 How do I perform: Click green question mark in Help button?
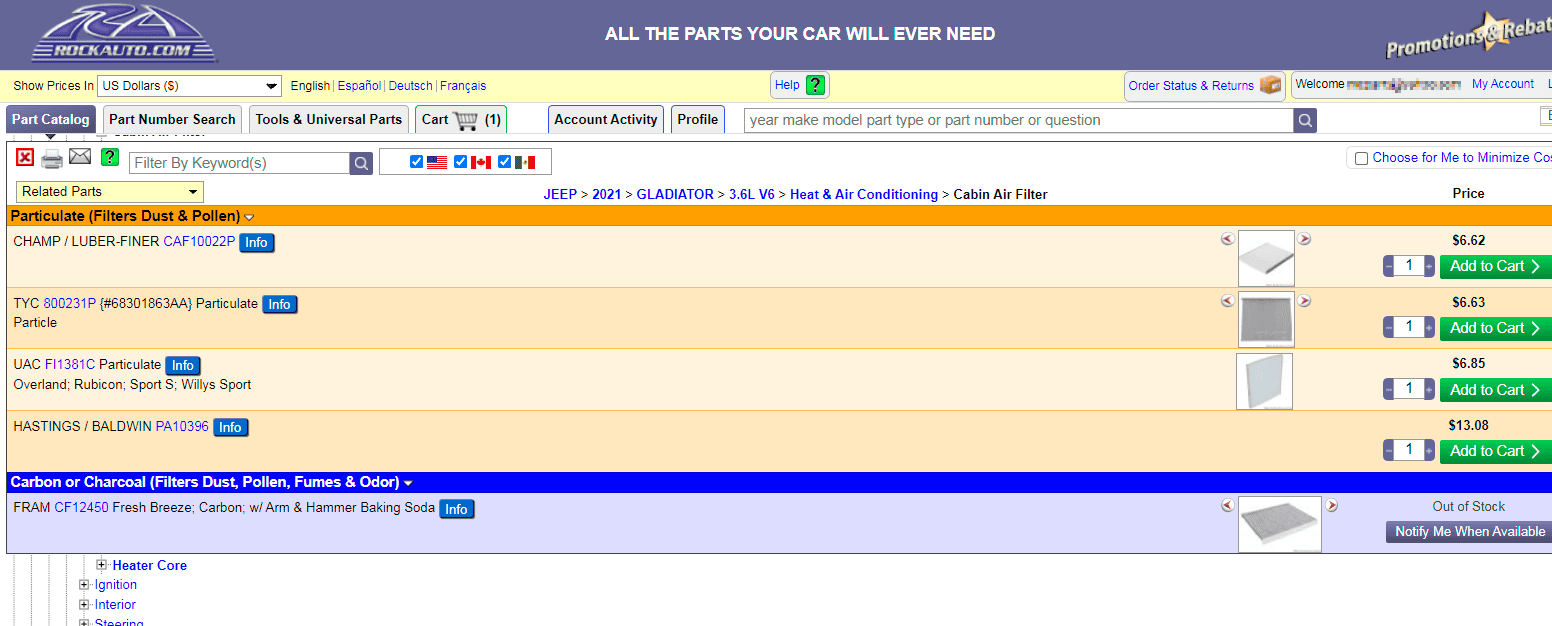click(816, 85)
